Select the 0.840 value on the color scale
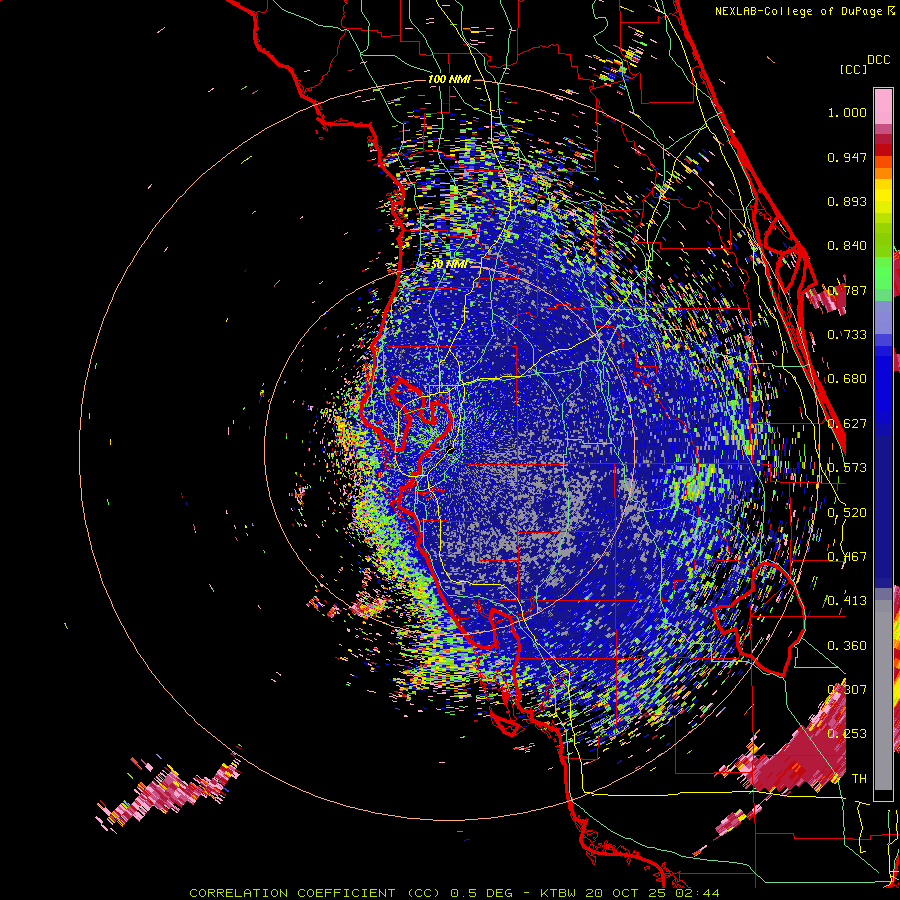The image size is (900, 900). 847,246
